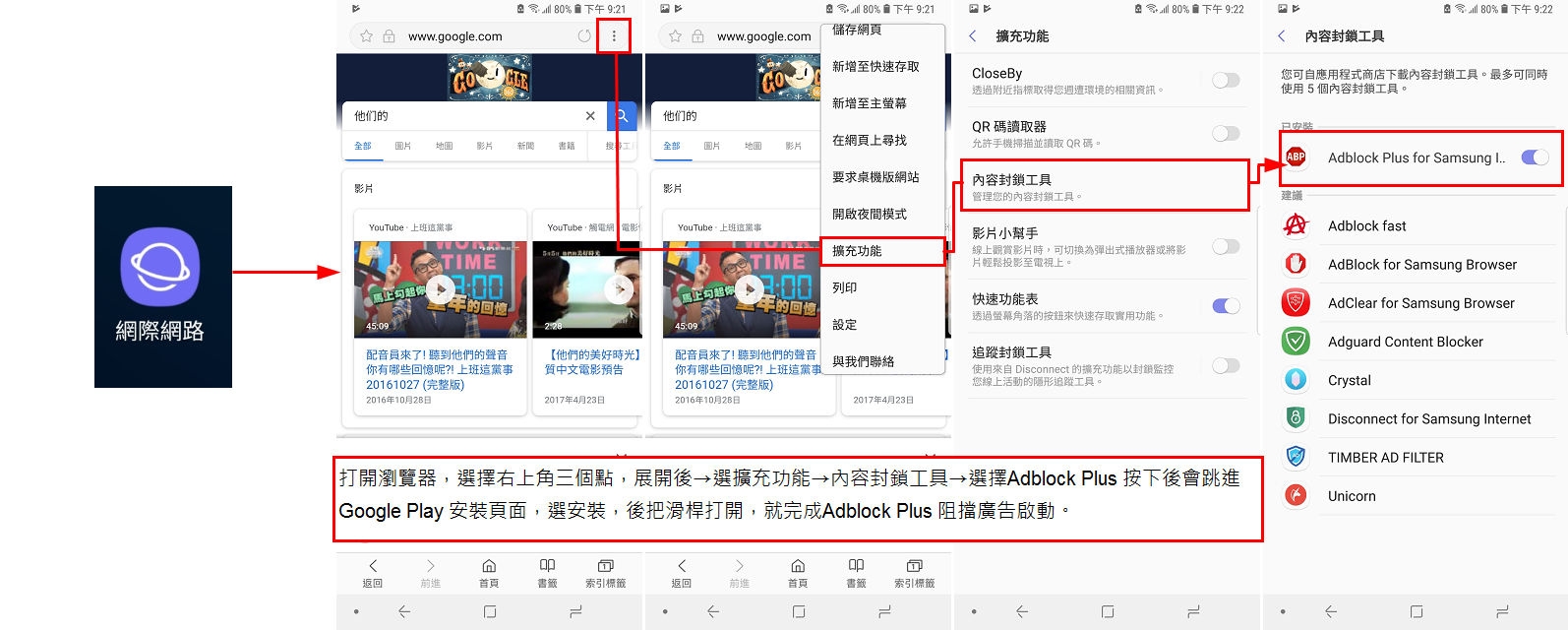Select the Crystal blocker icon
The height and width of the screenshot is (632, 1568).
click(1296, 380)
